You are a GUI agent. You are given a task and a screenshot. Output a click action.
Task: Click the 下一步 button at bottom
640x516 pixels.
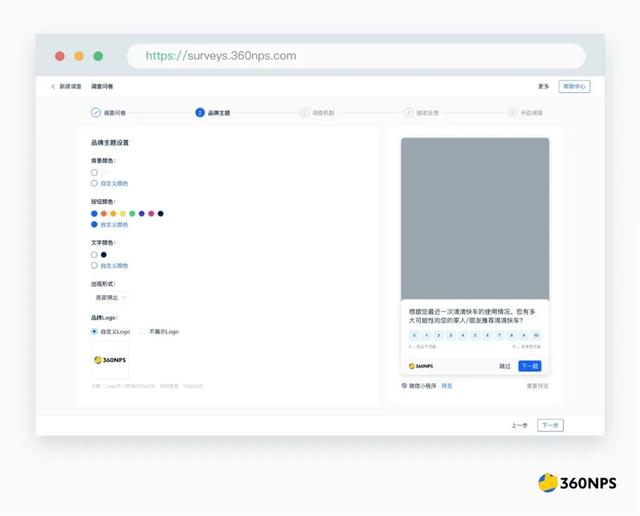(x=550, y=425)
